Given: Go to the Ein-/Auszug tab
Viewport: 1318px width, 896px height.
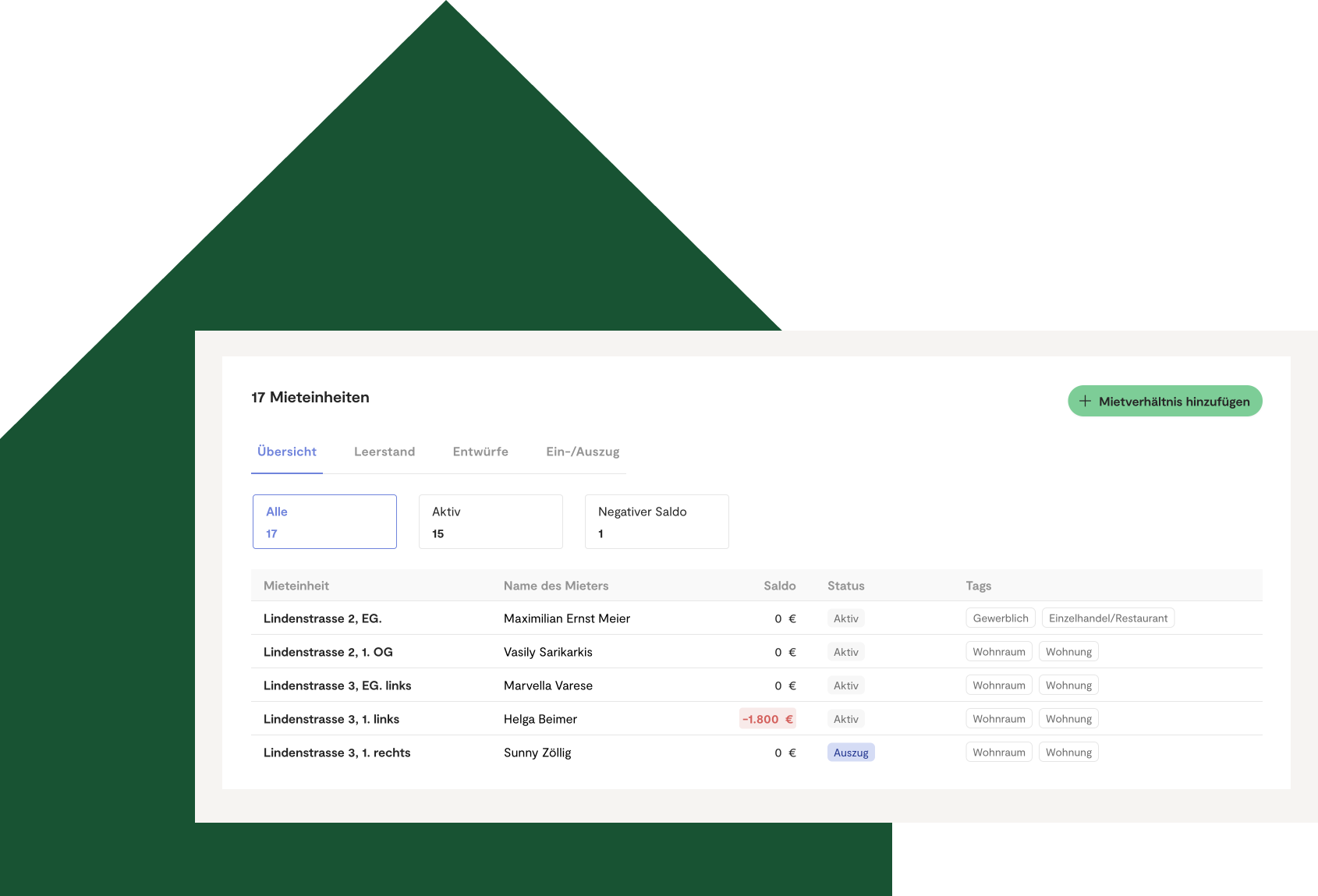Looking at the screenshot, I should pyautogui.click(x=583, y=452).
